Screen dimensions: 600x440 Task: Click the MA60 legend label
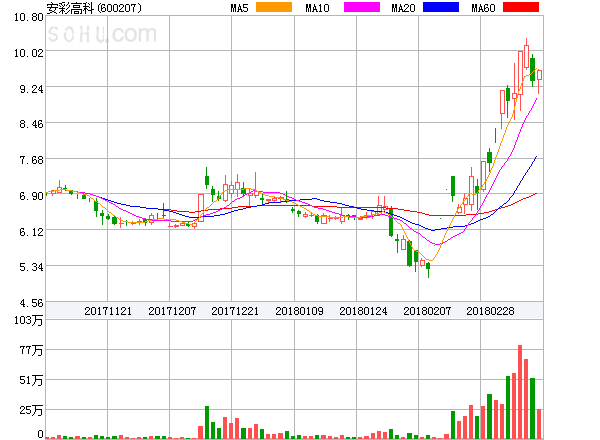tap(483, 8)
